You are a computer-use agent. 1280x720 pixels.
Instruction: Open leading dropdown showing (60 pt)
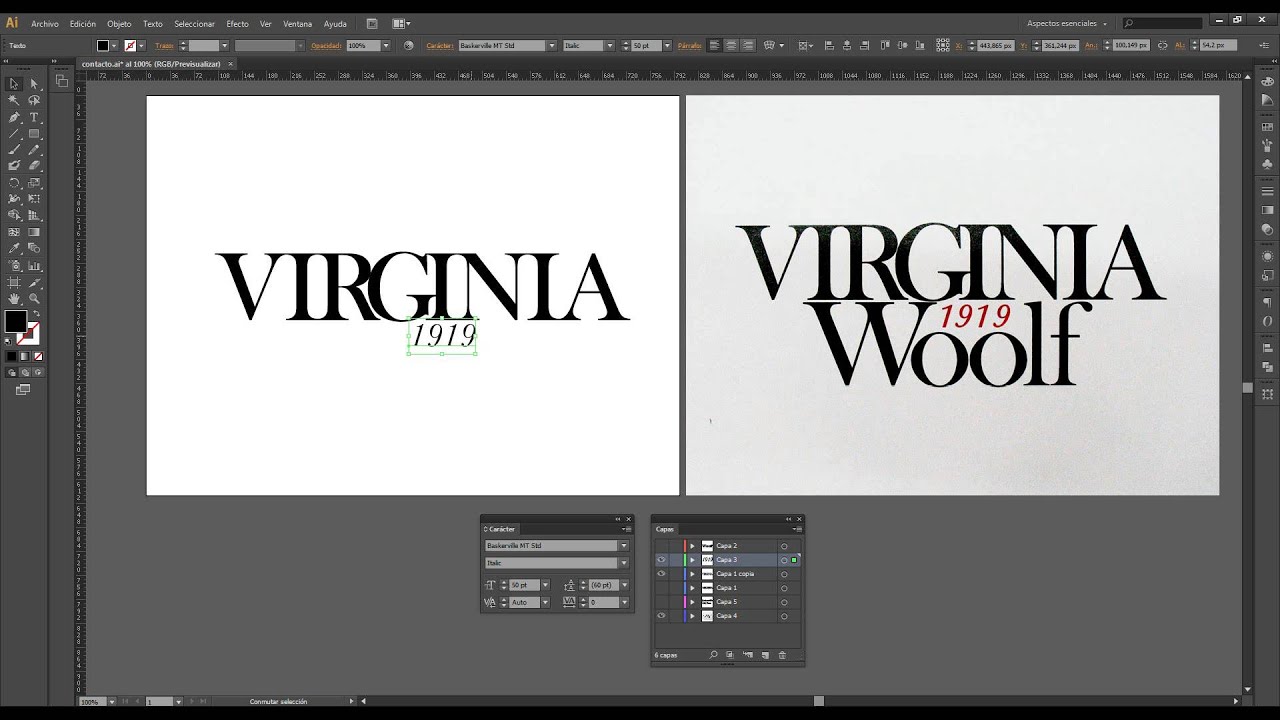624,585
